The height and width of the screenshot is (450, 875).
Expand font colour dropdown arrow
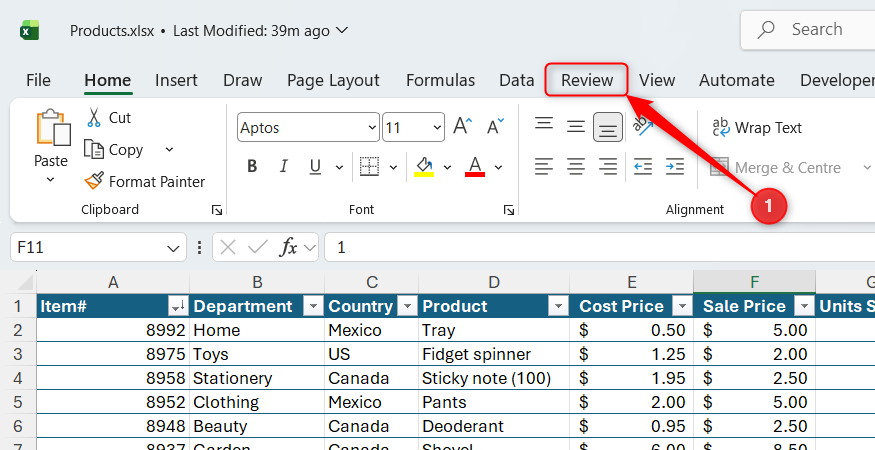click(498, 167)
